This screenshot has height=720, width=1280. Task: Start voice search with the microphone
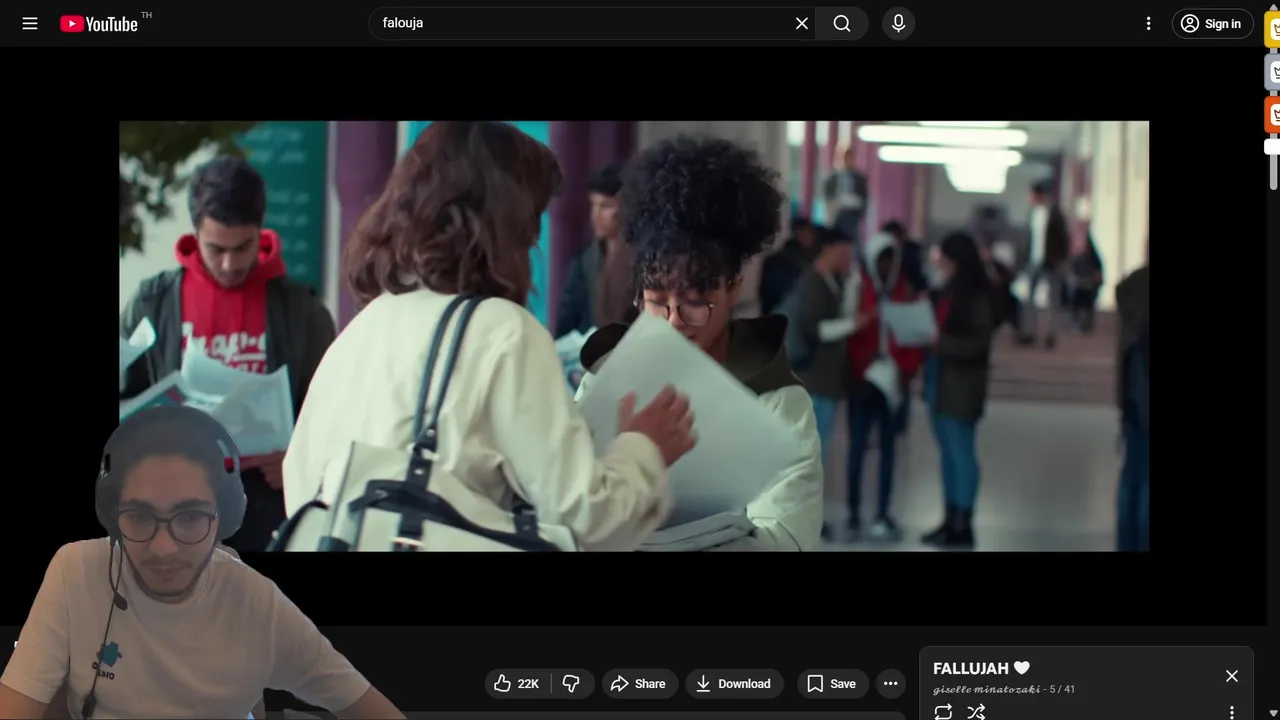tap(898, 23)
